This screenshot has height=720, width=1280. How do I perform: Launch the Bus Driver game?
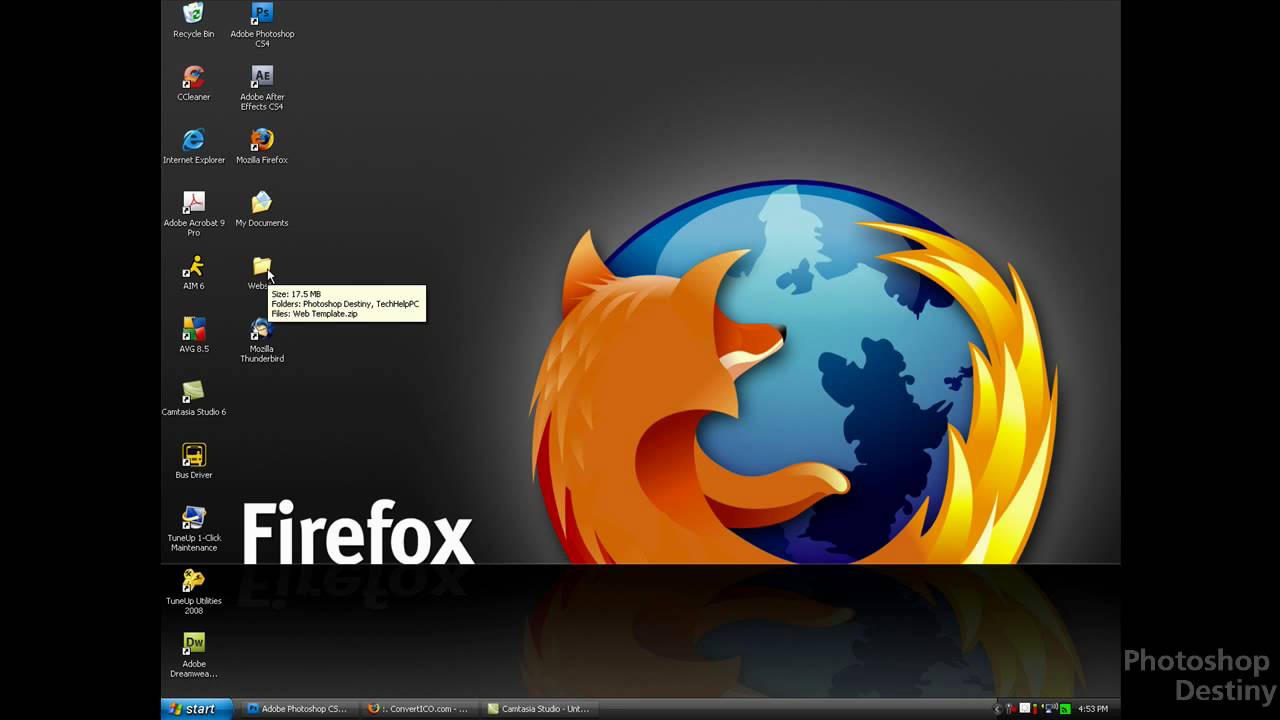click(x=193, y=456)
